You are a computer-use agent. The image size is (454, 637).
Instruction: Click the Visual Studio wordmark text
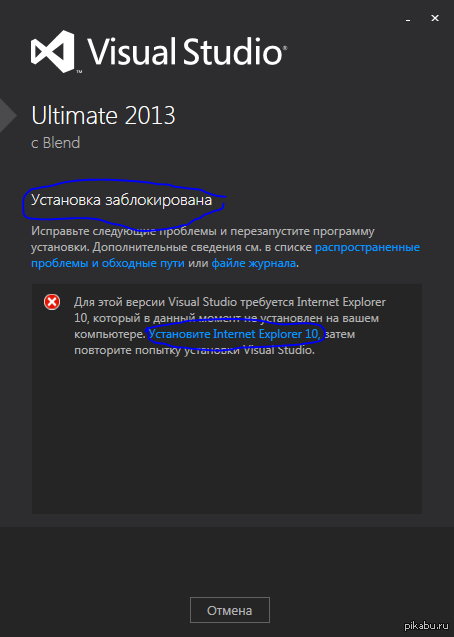click(x=188, y=52)
